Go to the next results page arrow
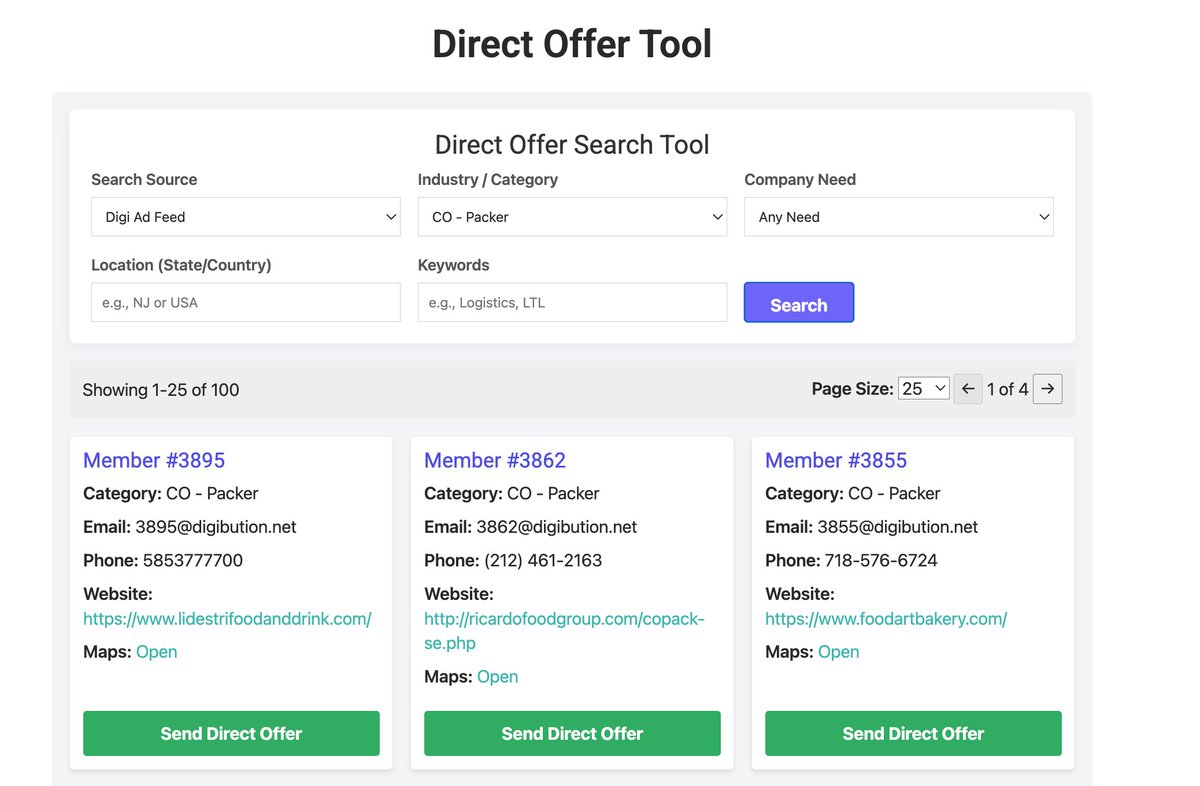 1047,389
